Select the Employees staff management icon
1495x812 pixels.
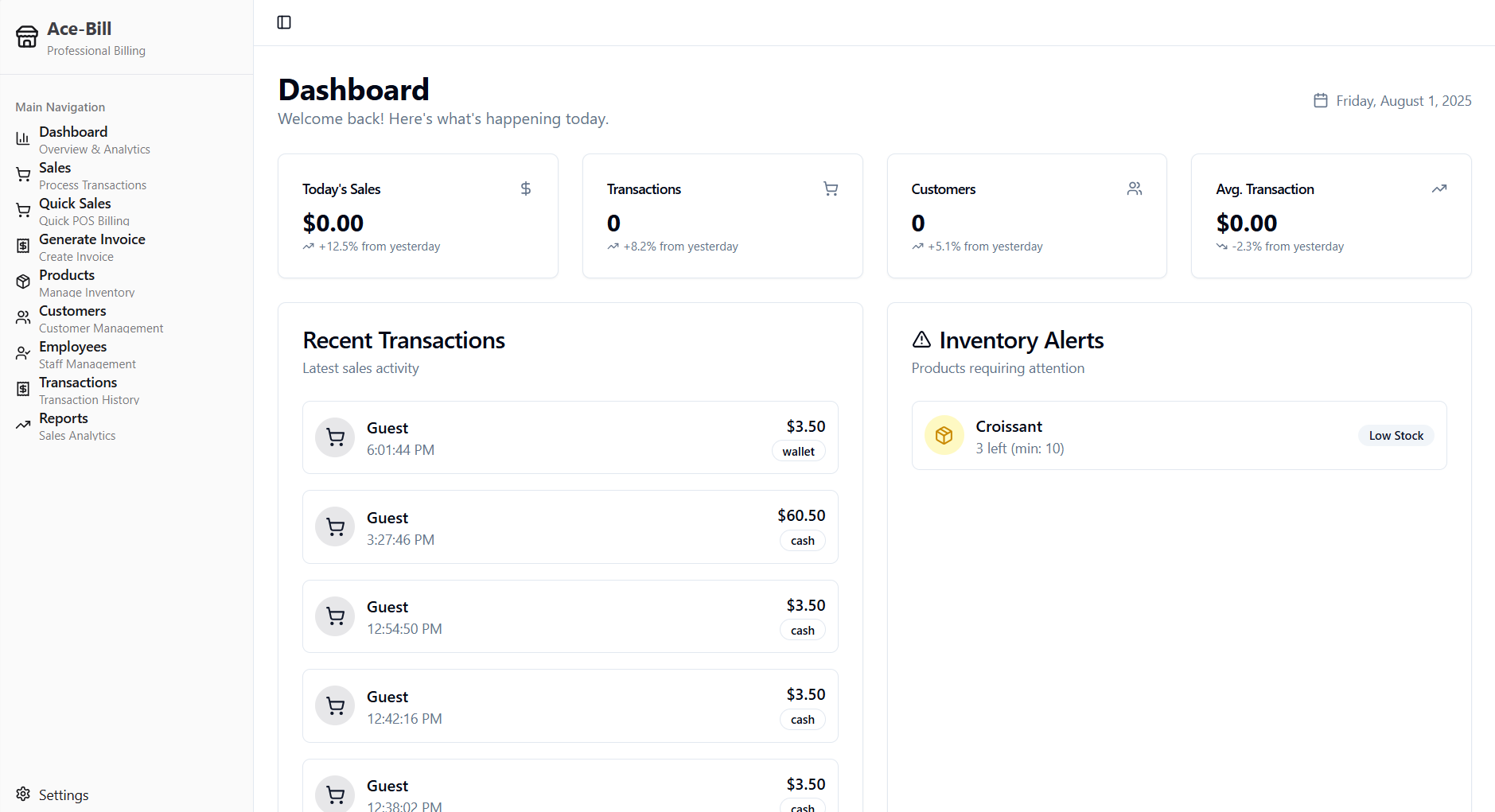[x=22, y=353]
